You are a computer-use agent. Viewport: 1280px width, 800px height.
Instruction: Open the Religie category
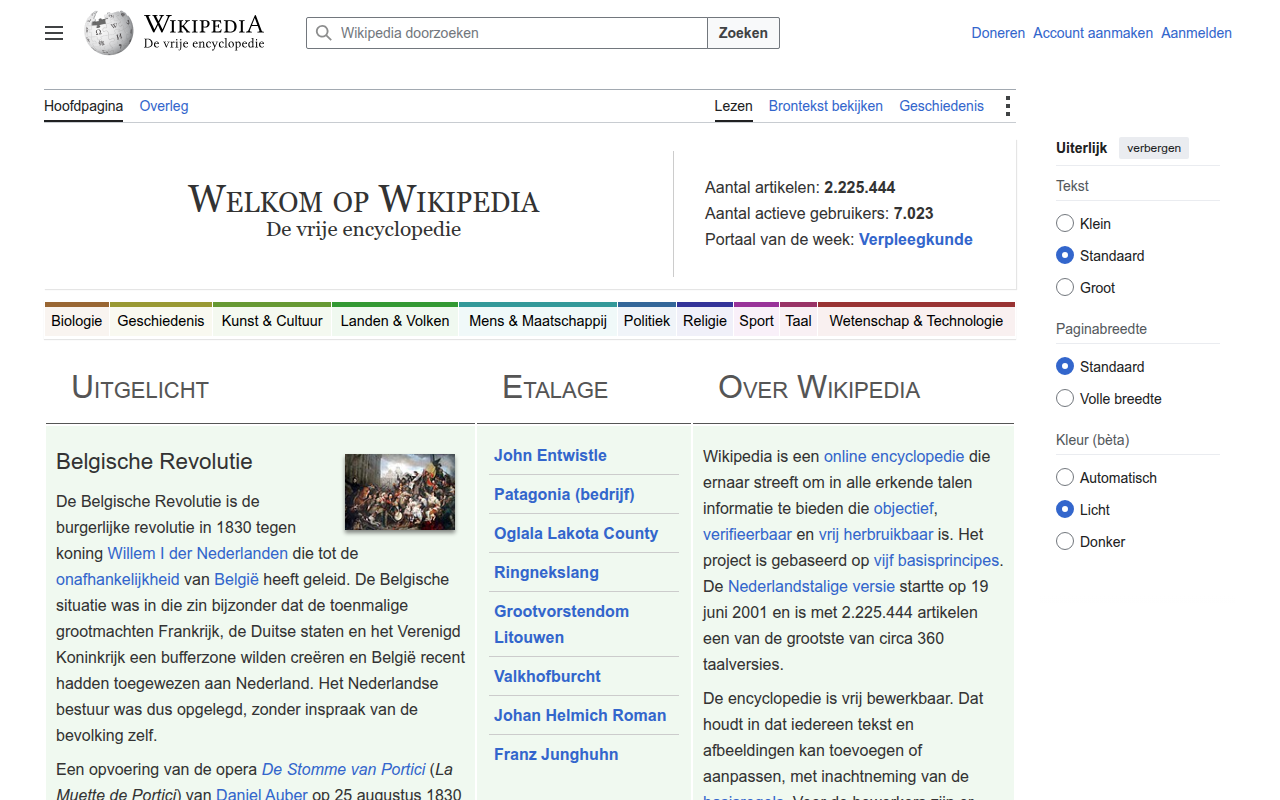[x=705, y=321]
